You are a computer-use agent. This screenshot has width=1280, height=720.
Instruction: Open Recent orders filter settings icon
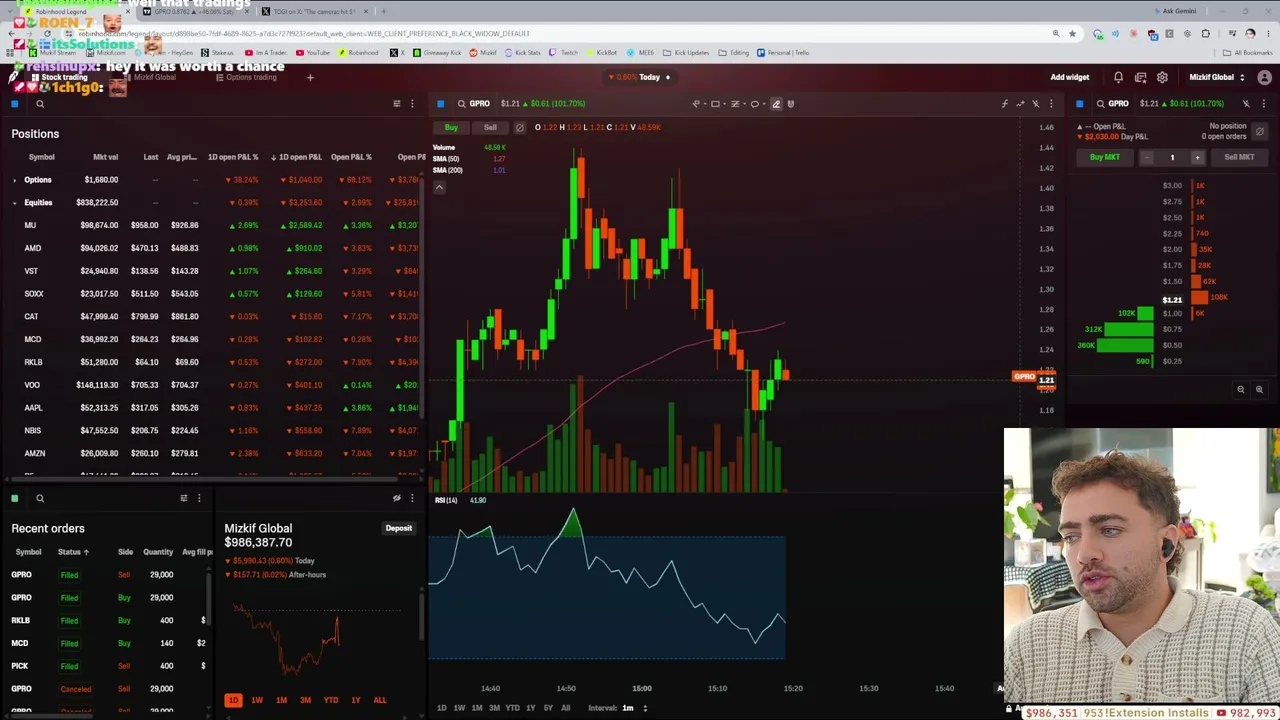[x=183, y=498]
